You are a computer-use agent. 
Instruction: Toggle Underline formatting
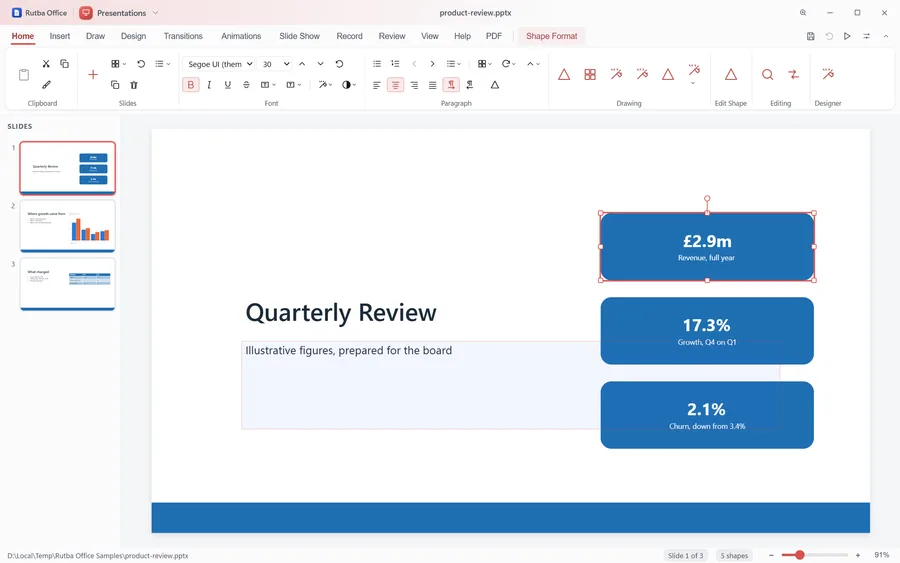click(x=228, y=85)
